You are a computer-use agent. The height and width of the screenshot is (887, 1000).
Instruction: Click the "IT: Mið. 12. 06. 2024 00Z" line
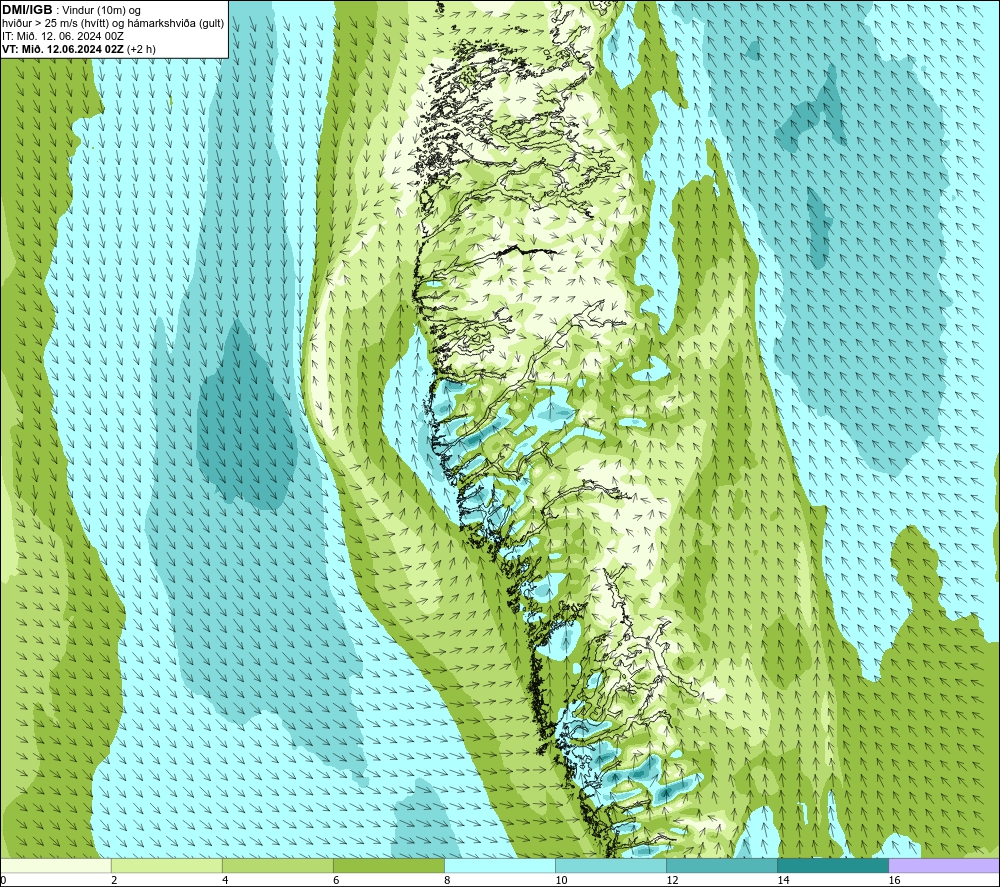coord(62,36)
